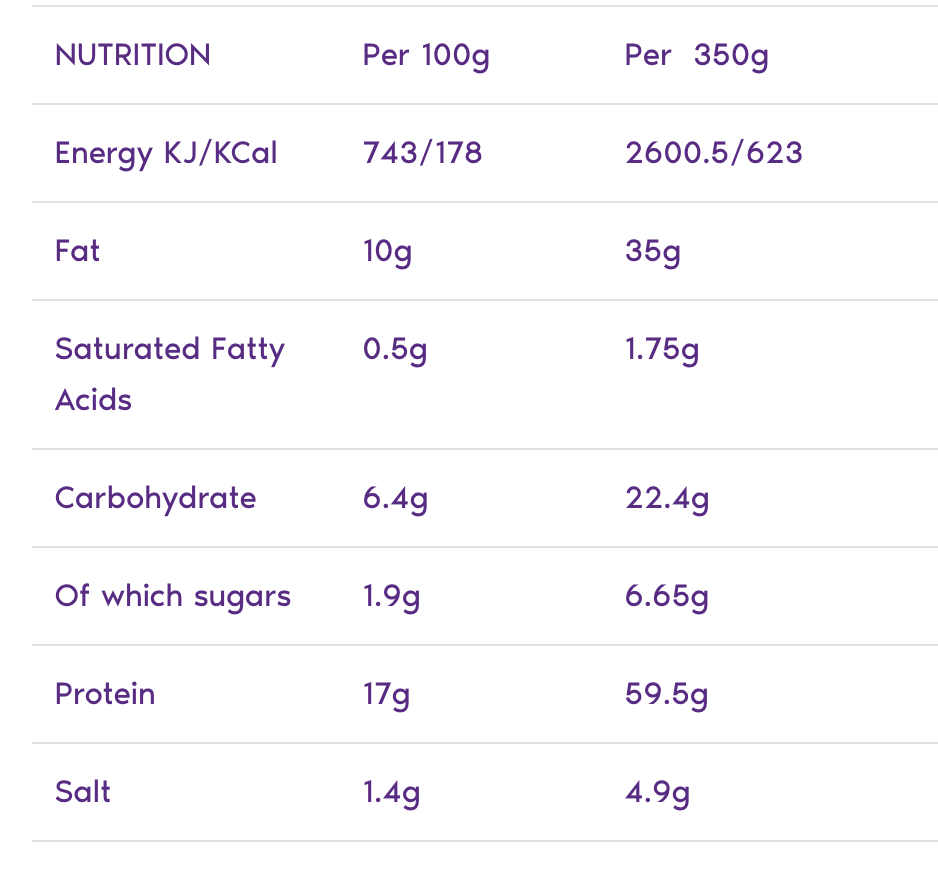Viewport: 938px width, 874px height.
Task: Select the Fat row label
Action: coord(78,250)
